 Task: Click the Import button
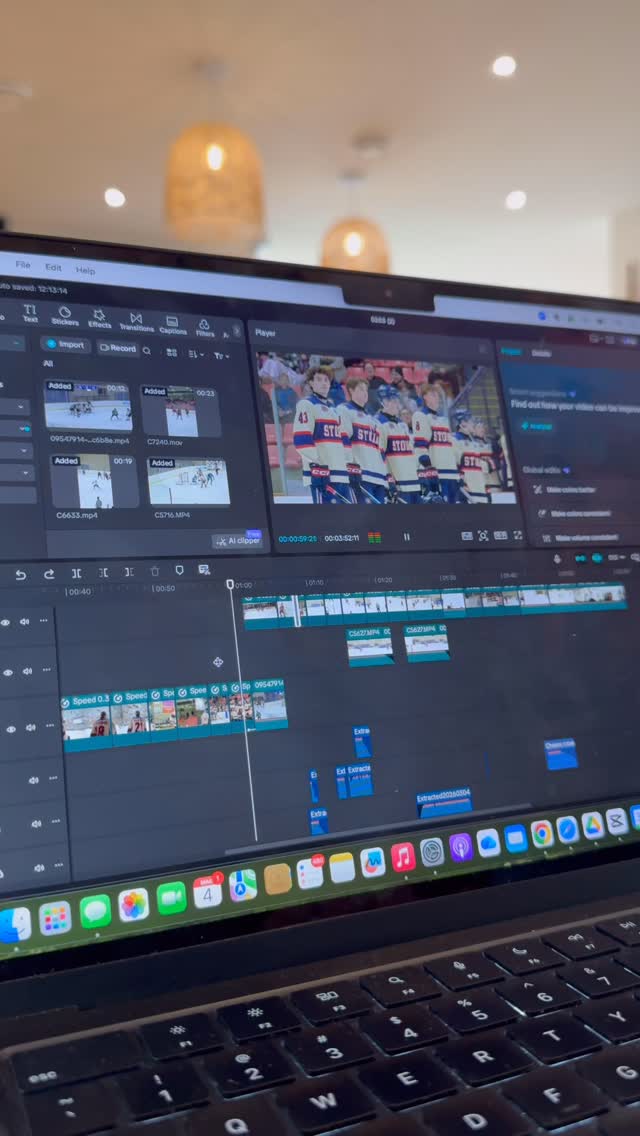coord(65,344)
